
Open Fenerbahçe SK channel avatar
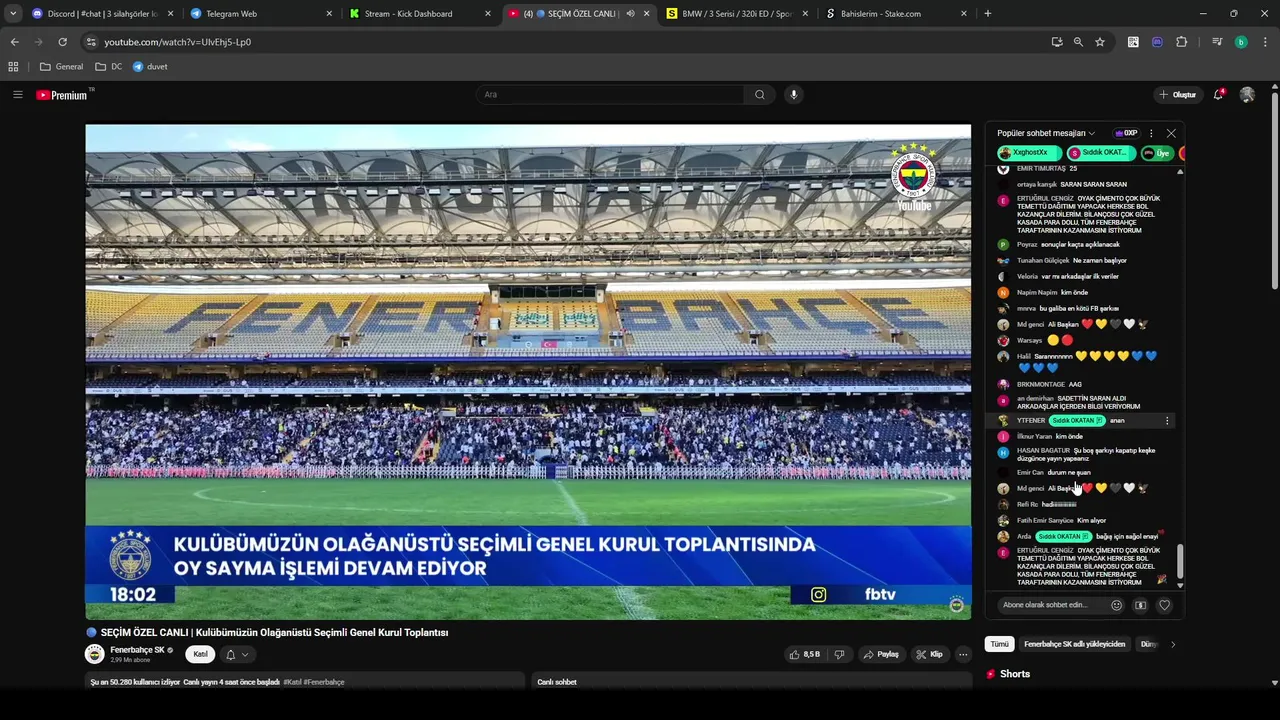click(x=95, y=654)
